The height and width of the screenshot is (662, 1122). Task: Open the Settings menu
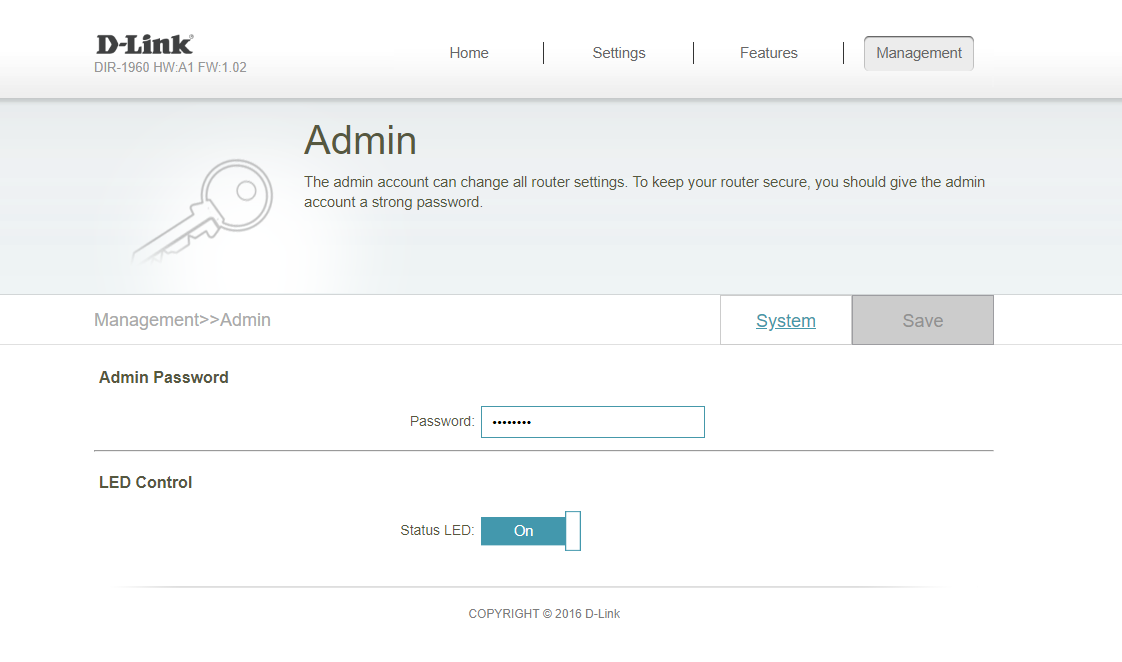(x=619, y=53)
